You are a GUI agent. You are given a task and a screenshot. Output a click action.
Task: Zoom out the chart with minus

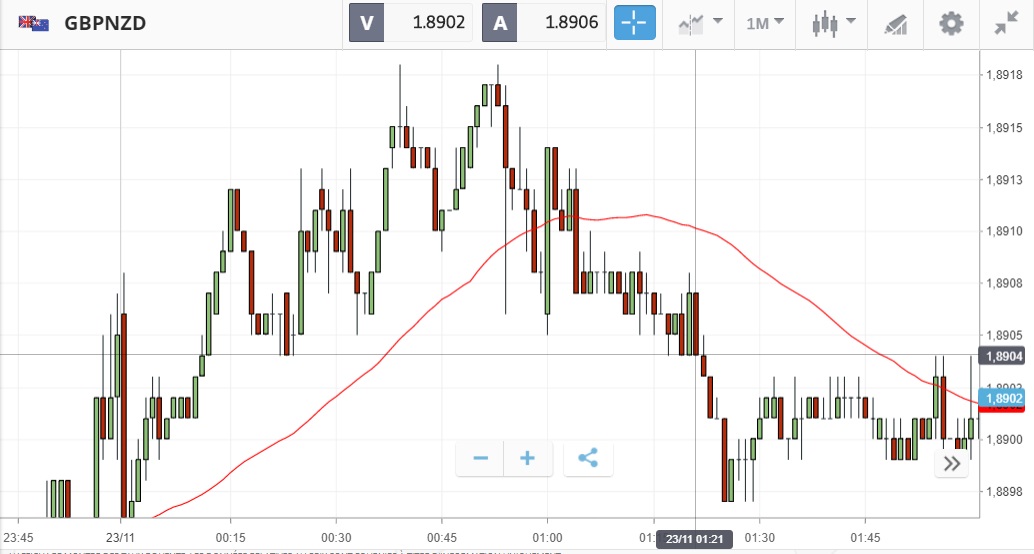click(481, 459)
